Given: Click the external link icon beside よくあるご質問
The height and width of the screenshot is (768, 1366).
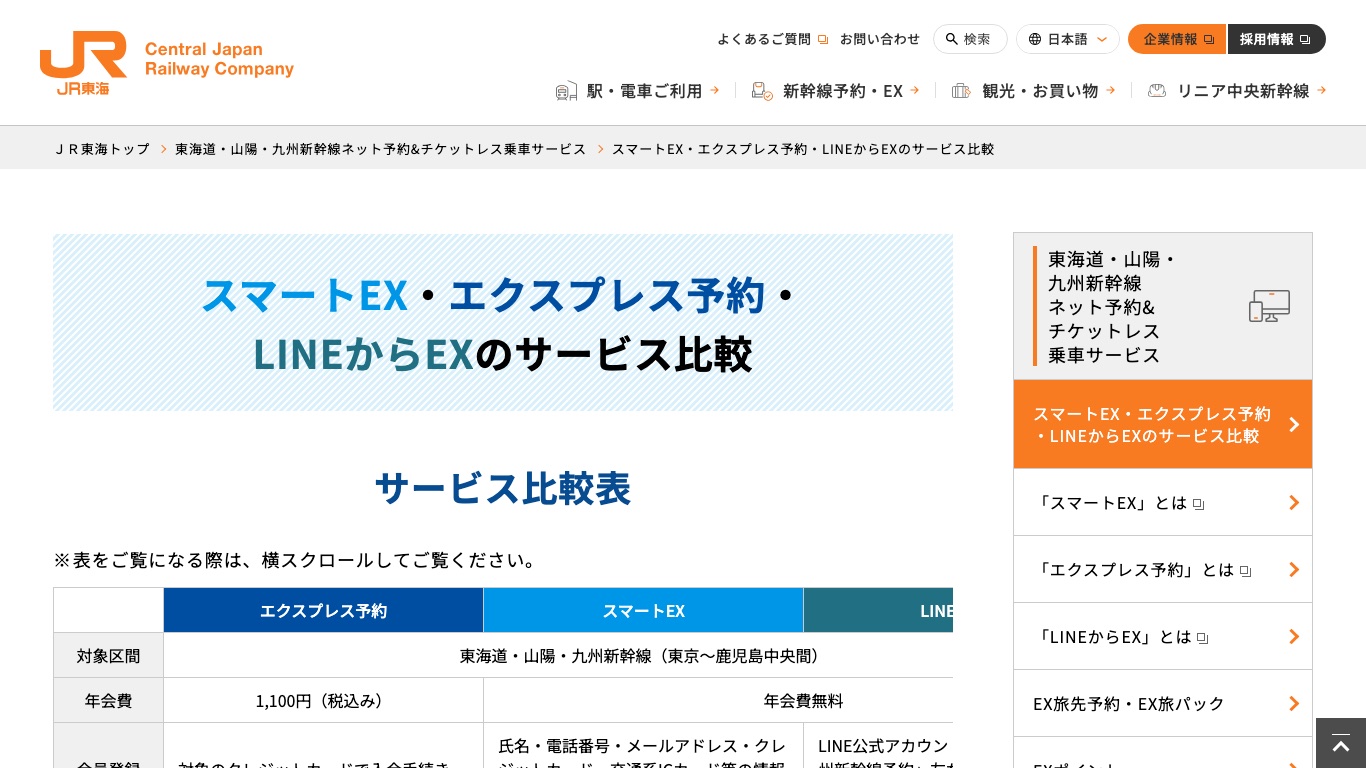Looking at the screenshot, I should coord(823,40).
